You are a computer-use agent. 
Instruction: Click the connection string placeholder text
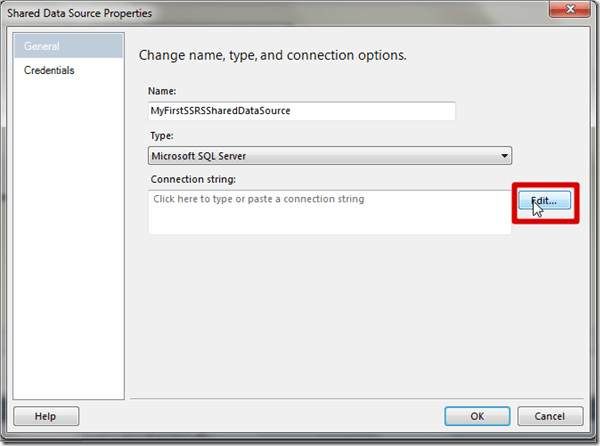click(258, 199)
